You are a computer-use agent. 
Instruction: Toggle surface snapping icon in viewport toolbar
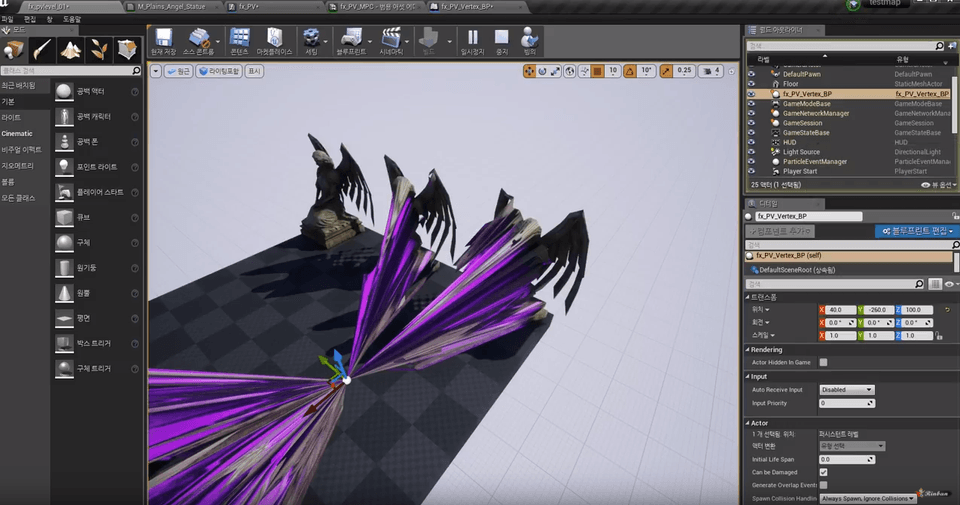[x=584, y=72]
